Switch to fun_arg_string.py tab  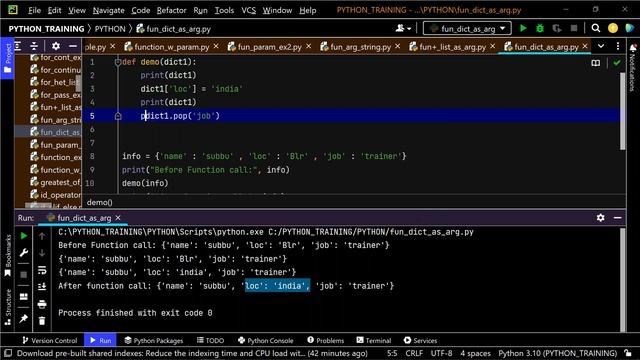[x=360, y=47]
